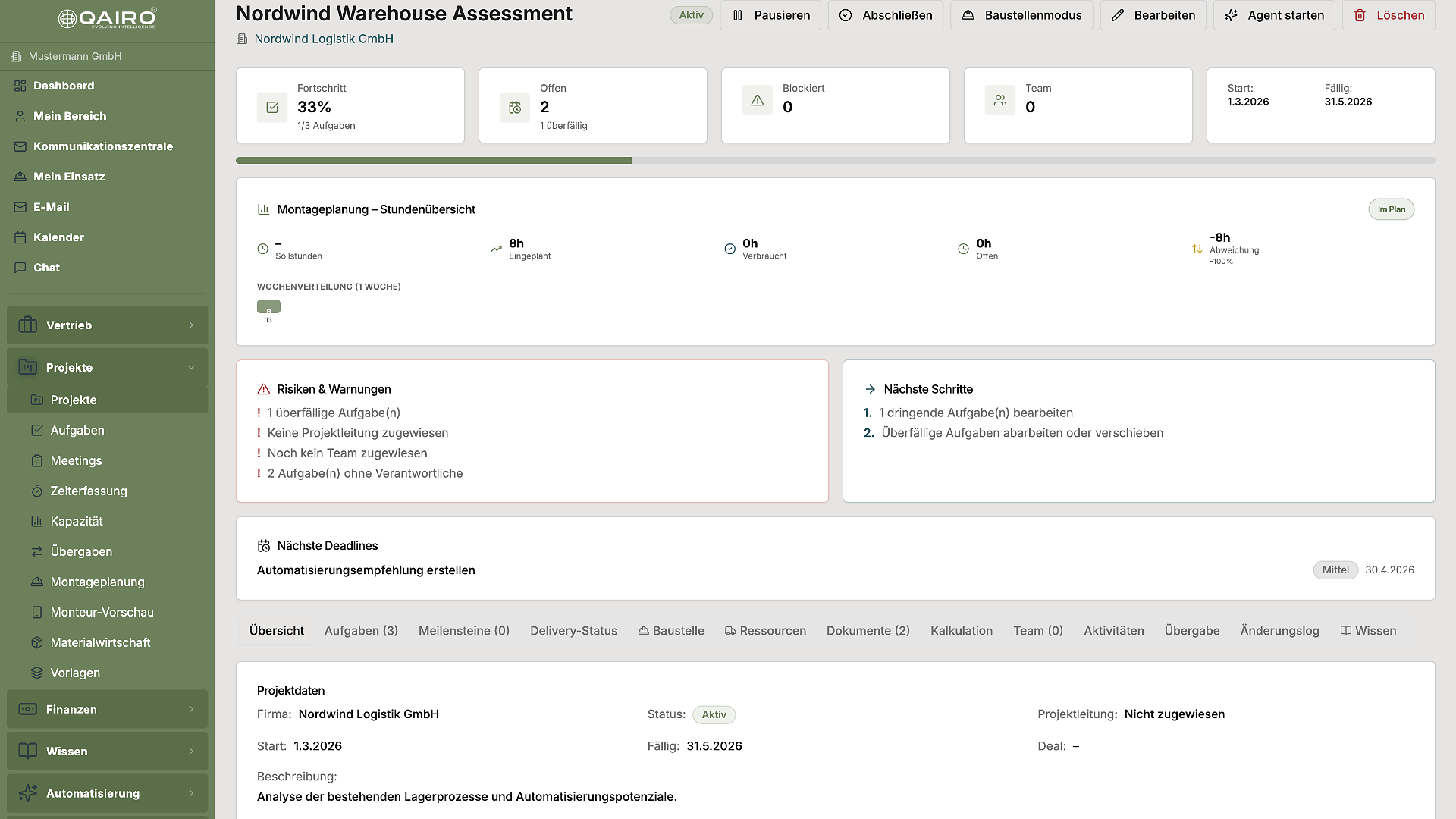Image resolution: width=1456 pixels, height=819 pixels.
Task: Click the Pausieren button
Action: [x=770, y=15]
